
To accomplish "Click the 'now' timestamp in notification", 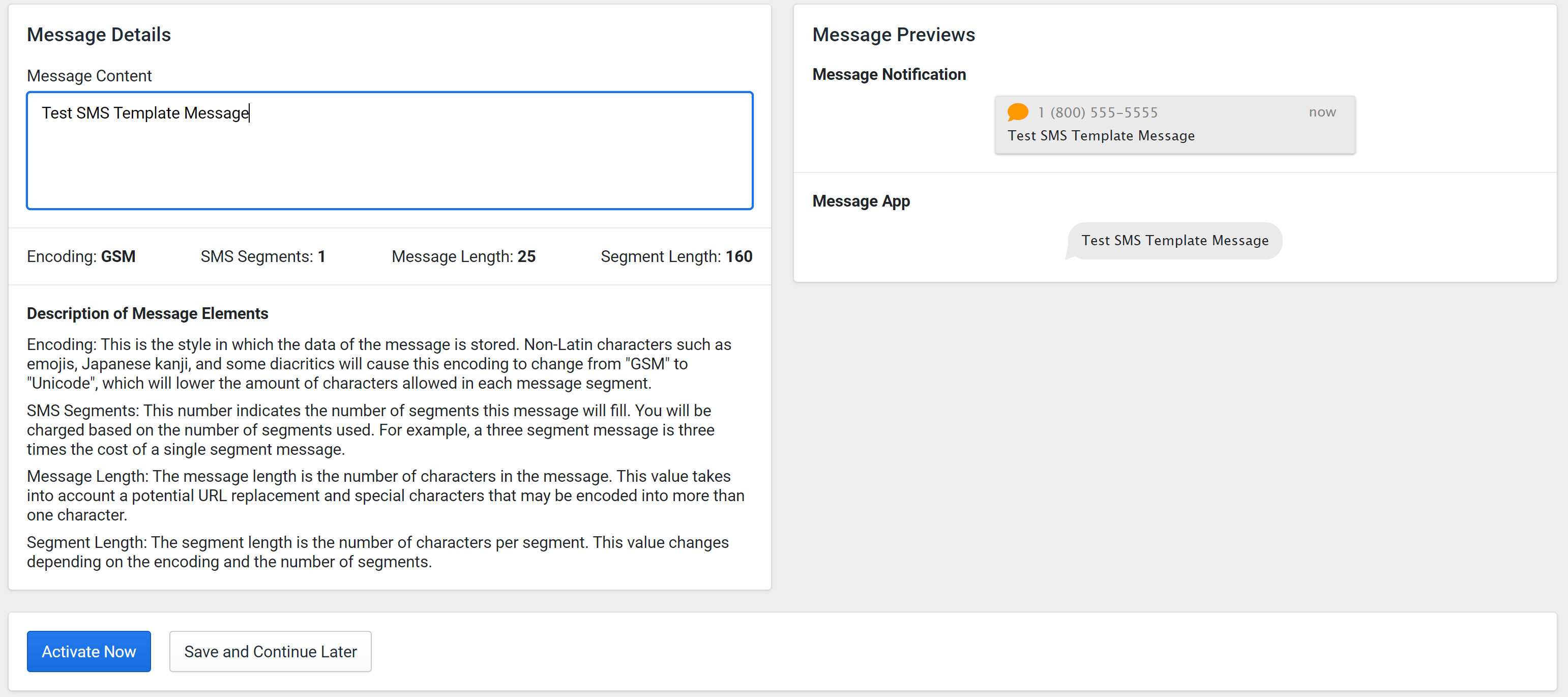I will click(1322, 112).
